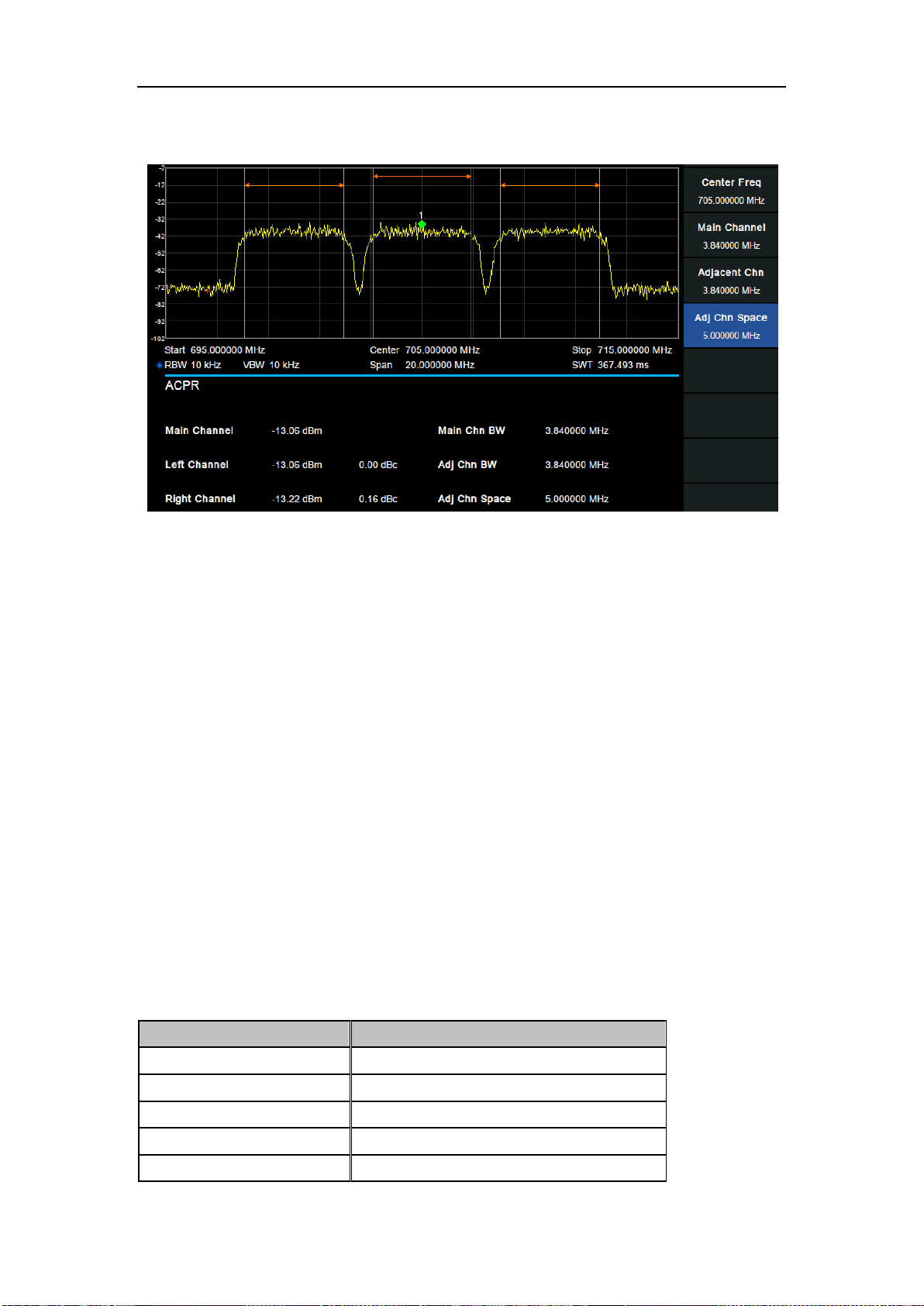Select the Adj Chn Space softkey

[731, 326]
